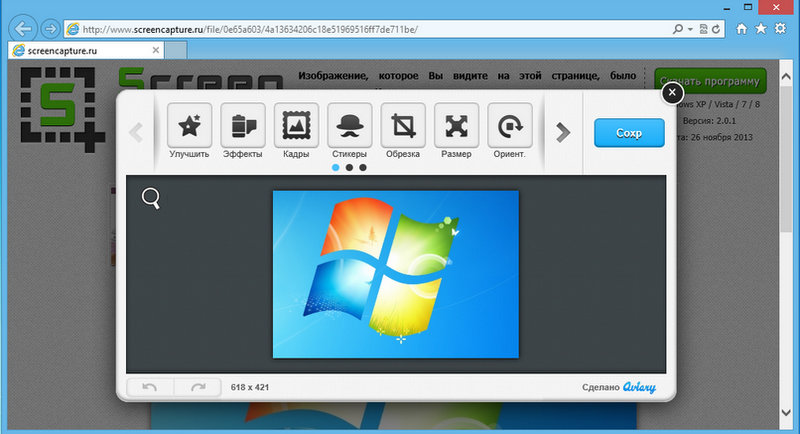This screenshot has height=434, width=800.
Task: Go to first tool page dot
Action: [336, 167]
